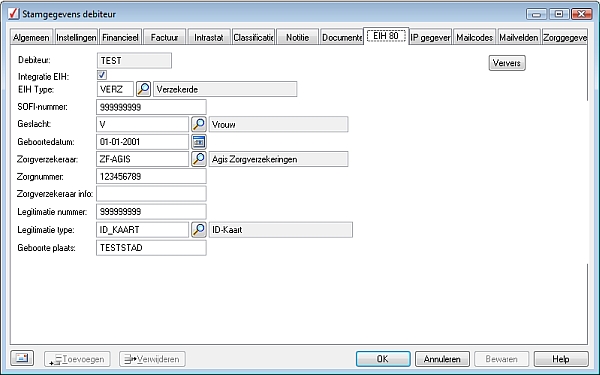Screen dimensions: 600x375
Task: Open the Classificatie tab
Action: 253,37
